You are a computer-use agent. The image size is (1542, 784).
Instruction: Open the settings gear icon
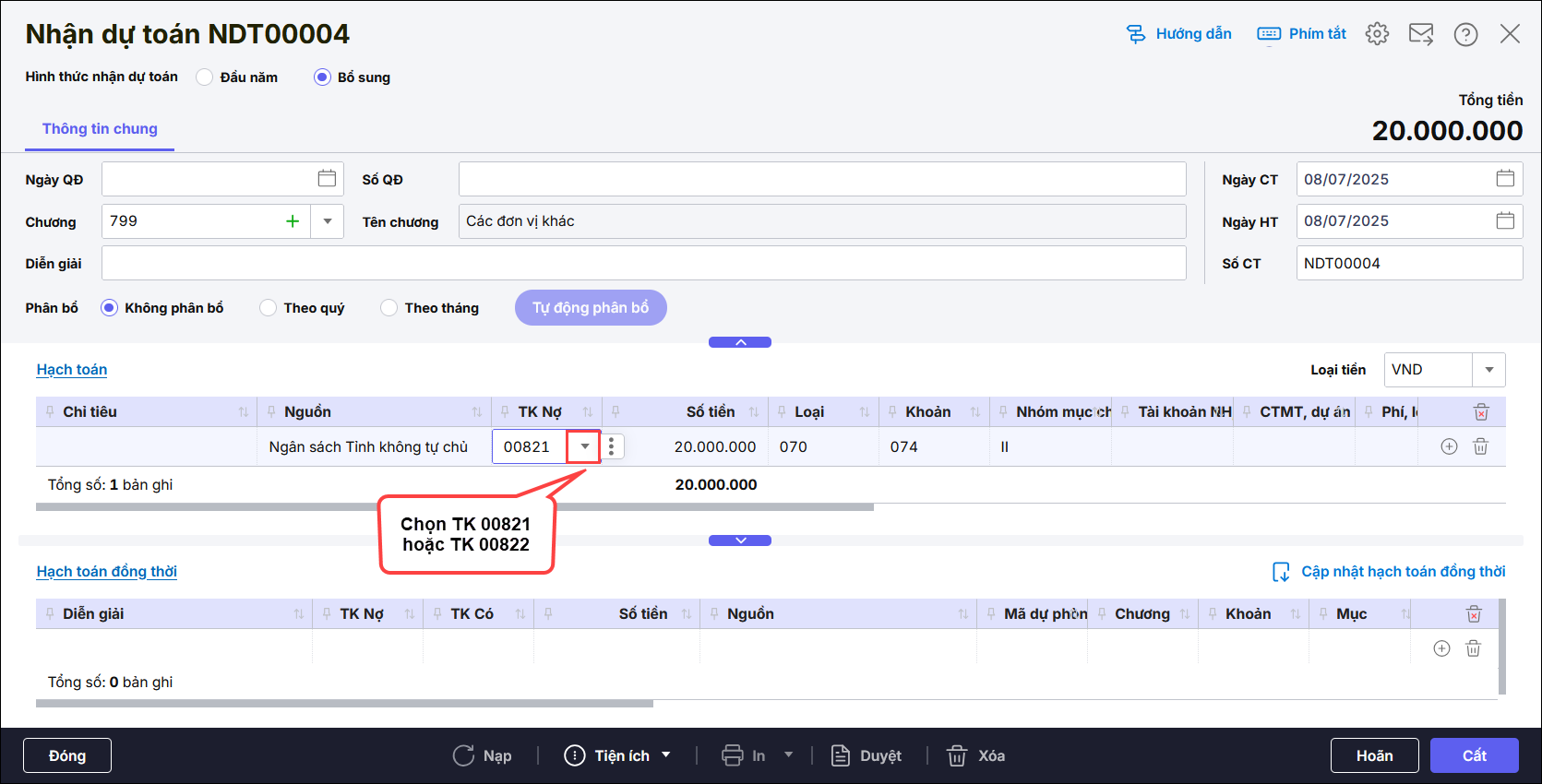[x=1377, y=34]
